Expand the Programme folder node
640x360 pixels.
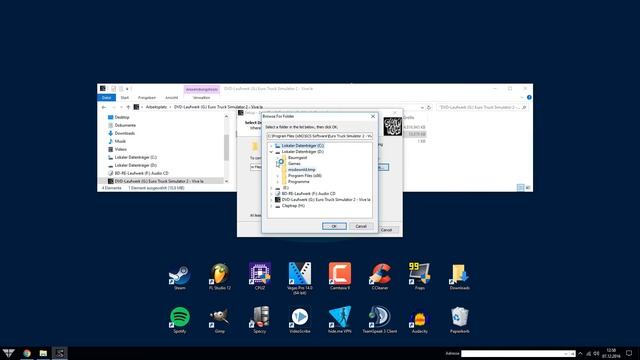click(278, 182)
